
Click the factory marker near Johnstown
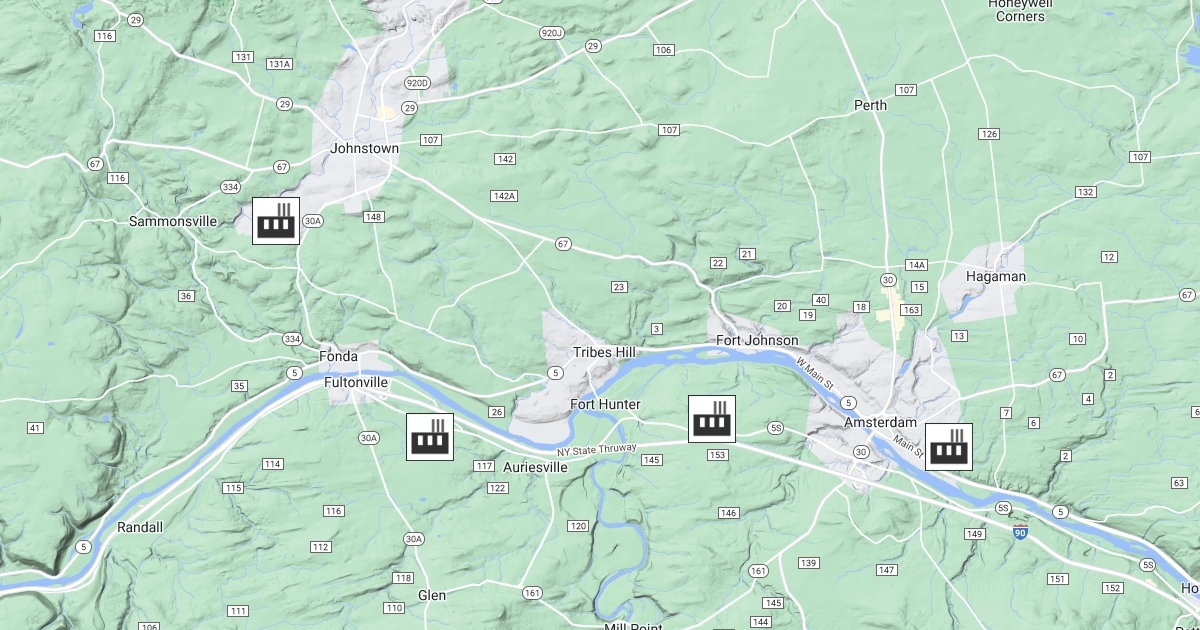(x=275, y=220)
